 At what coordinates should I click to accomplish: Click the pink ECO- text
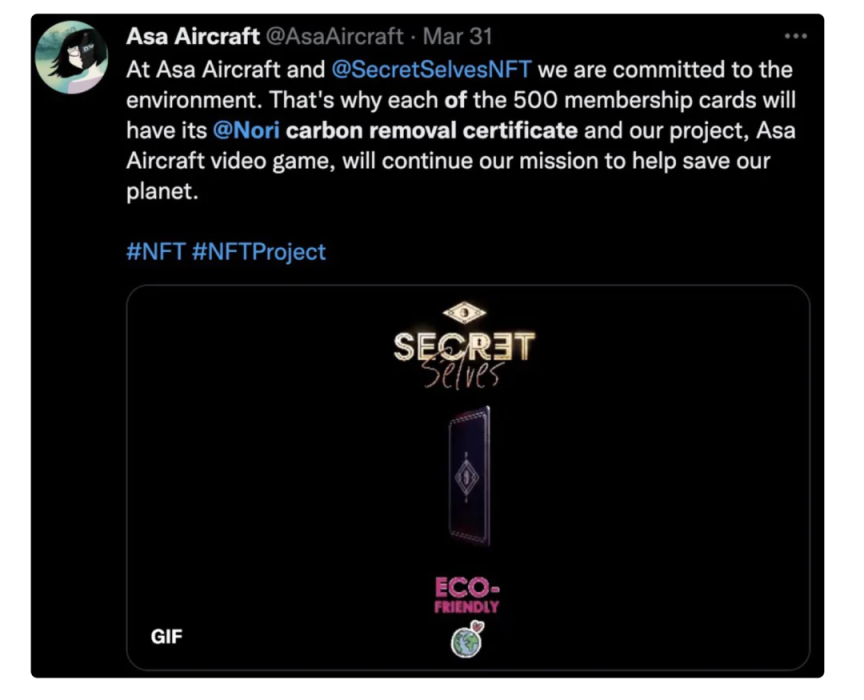tap(467, 588)
